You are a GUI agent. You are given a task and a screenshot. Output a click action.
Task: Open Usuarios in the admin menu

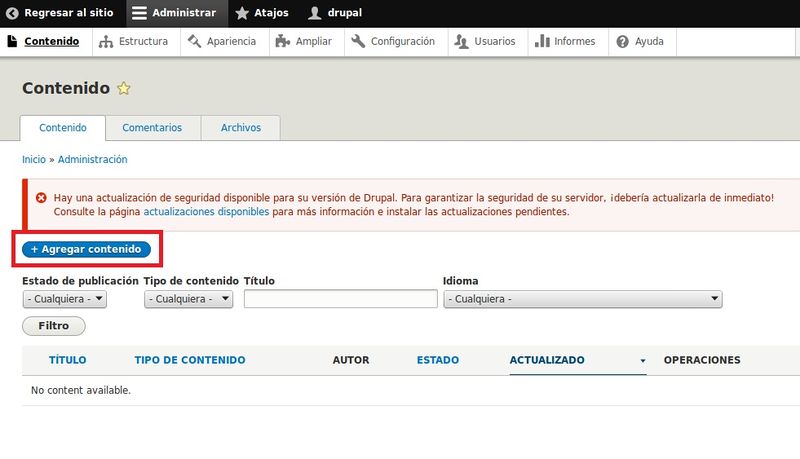[494, 41]
